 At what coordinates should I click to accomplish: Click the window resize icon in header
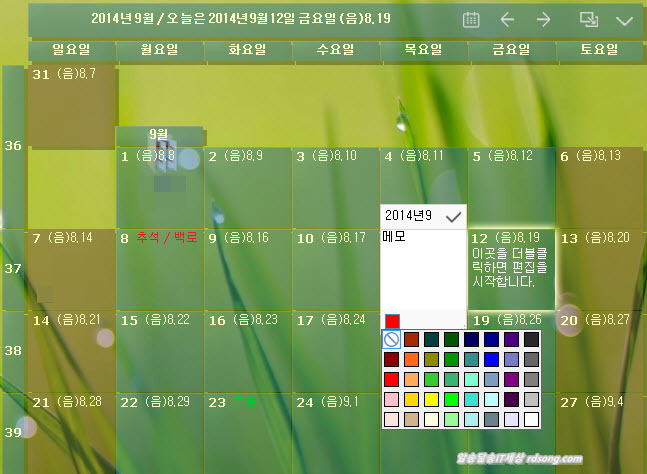coord(589,19)
